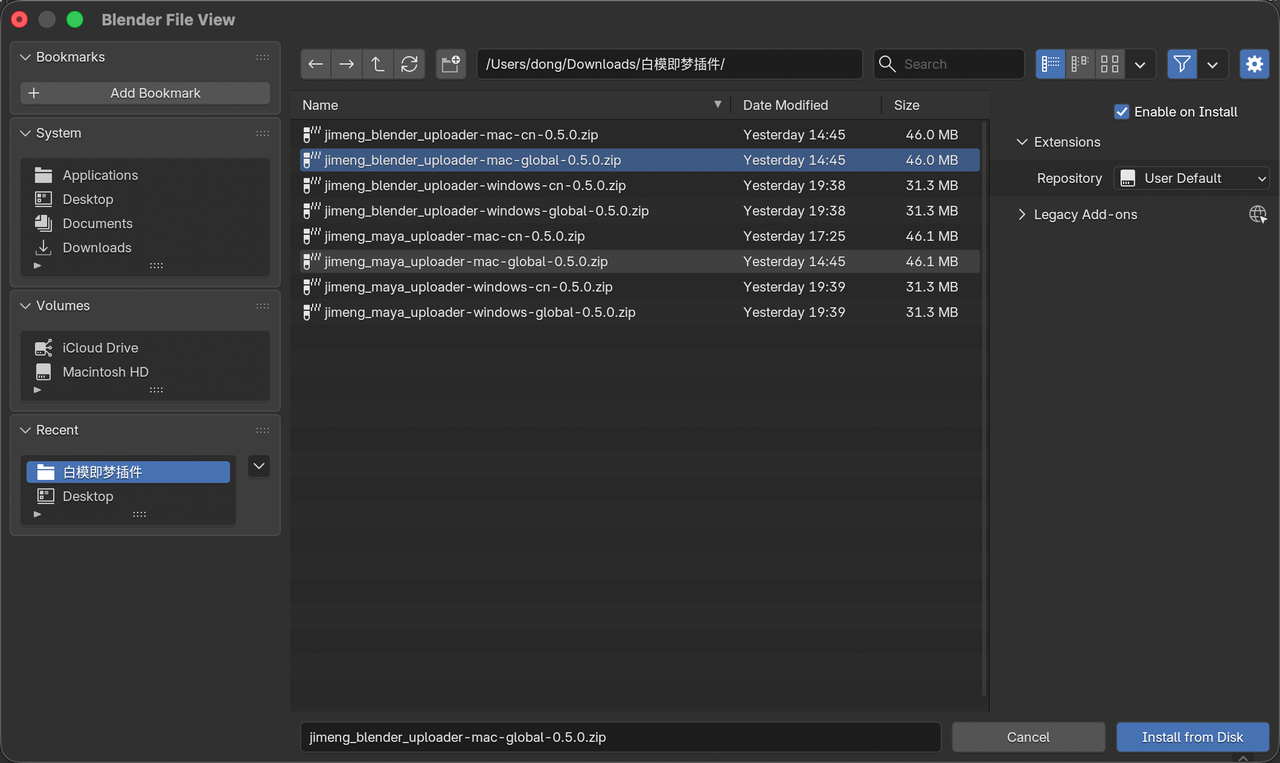This screenshot has width=1280, height=763.
Task: Open Recent list specials dropdown arrow
Action: (259, 466)
